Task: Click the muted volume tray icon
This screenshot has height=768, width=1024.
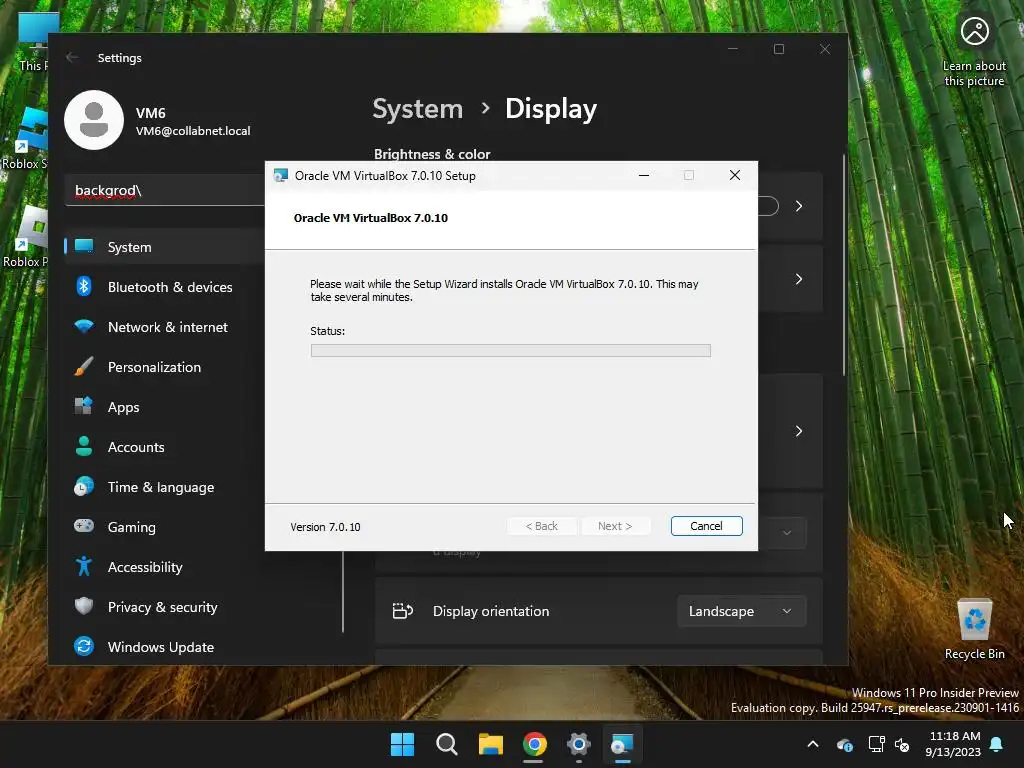Action: point(902,744)
